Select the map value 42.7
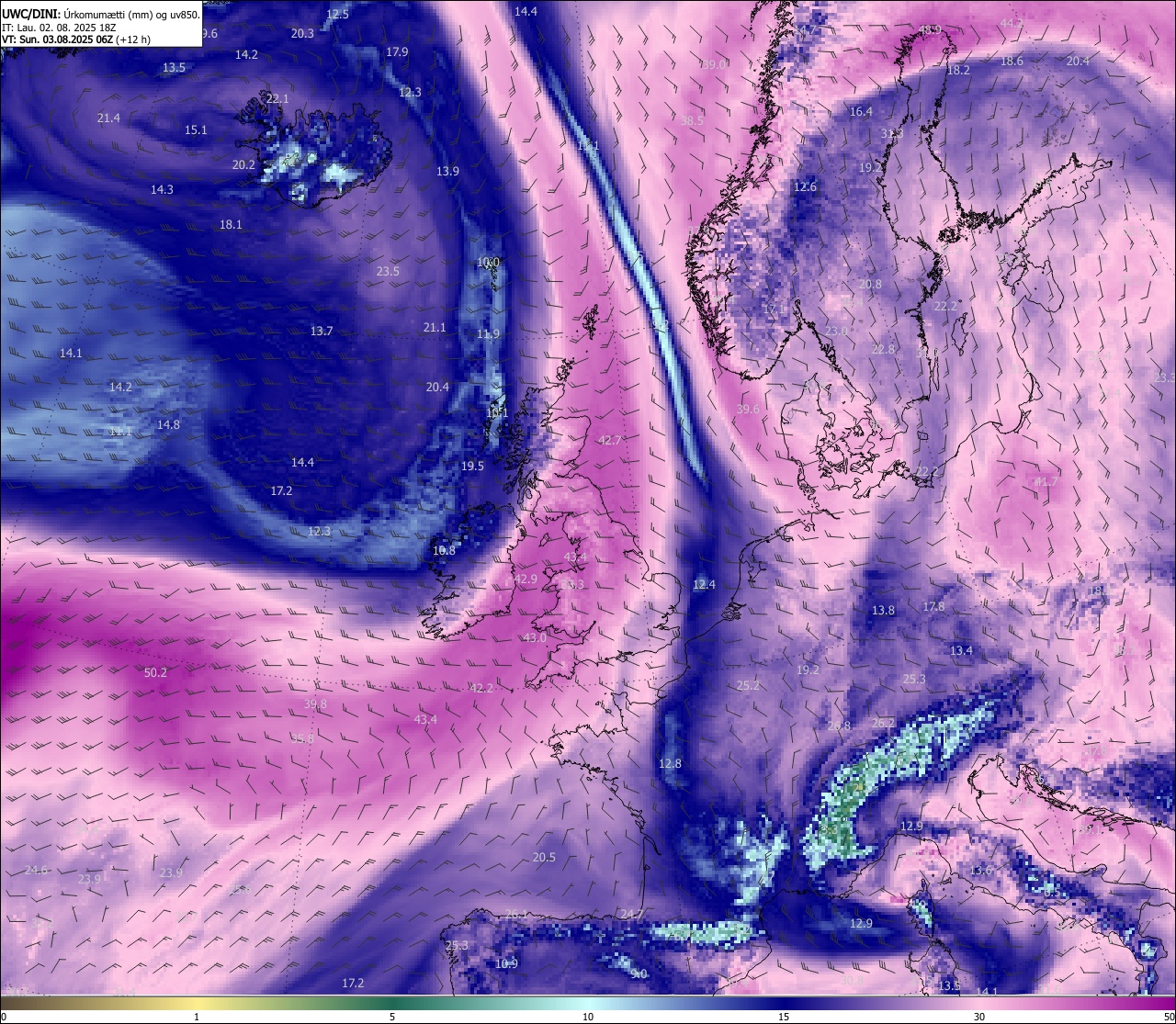This screenshot has width=1176, height=1024. tap(609, 440)
